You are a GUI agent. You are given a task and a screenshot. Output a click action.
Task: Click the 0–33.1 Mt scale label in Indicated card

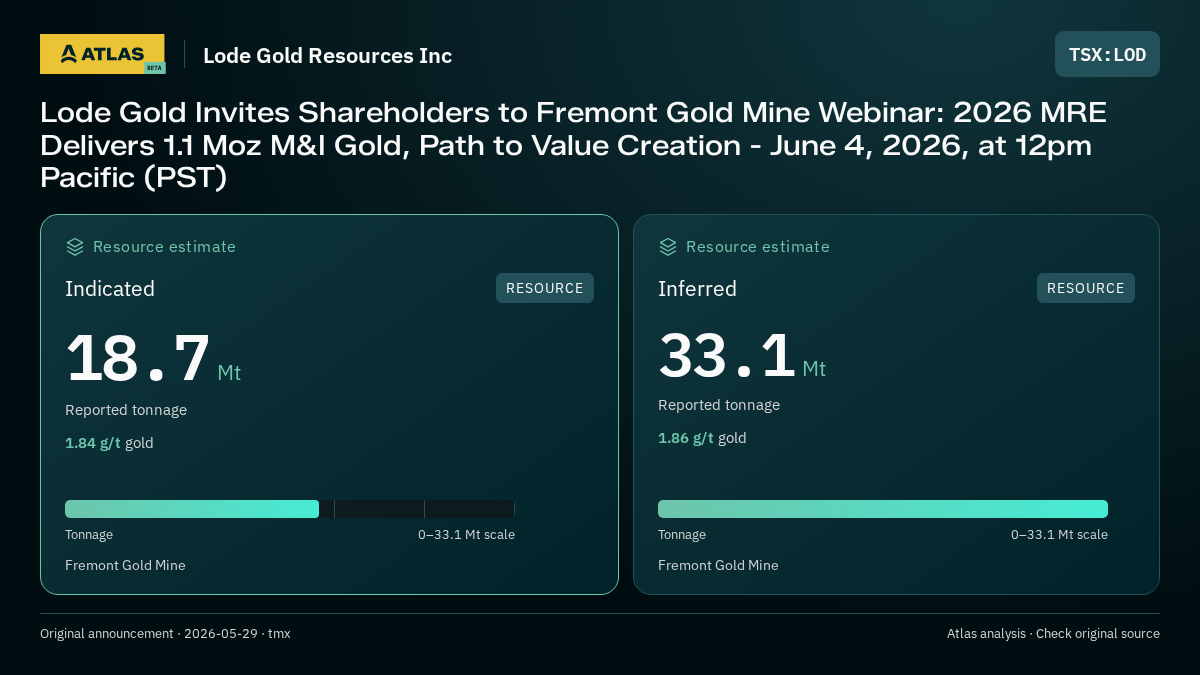point(466,535)
